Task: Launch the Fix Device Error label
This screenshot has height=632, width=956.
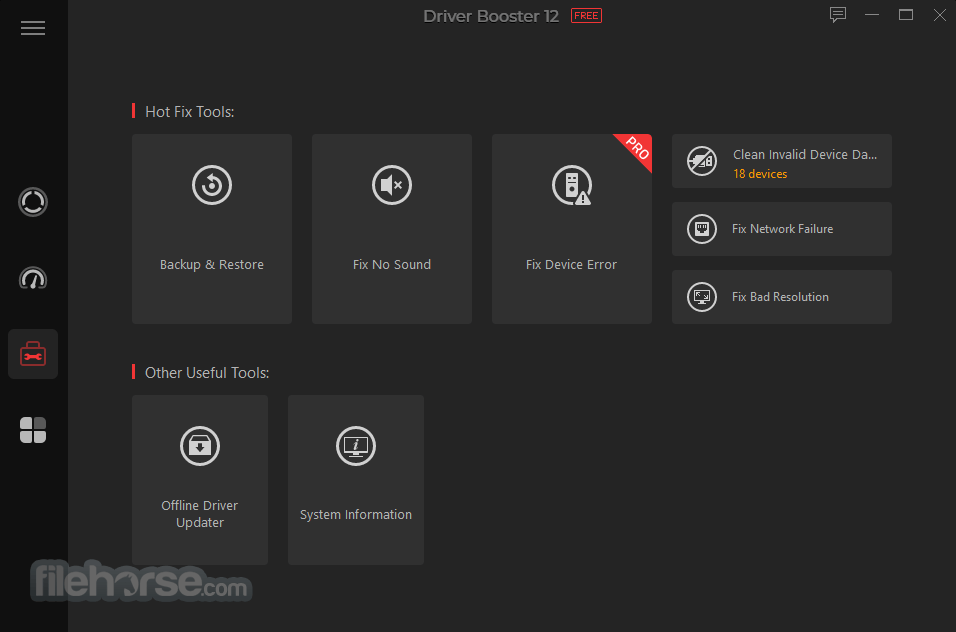Action: tap(572, 265)
